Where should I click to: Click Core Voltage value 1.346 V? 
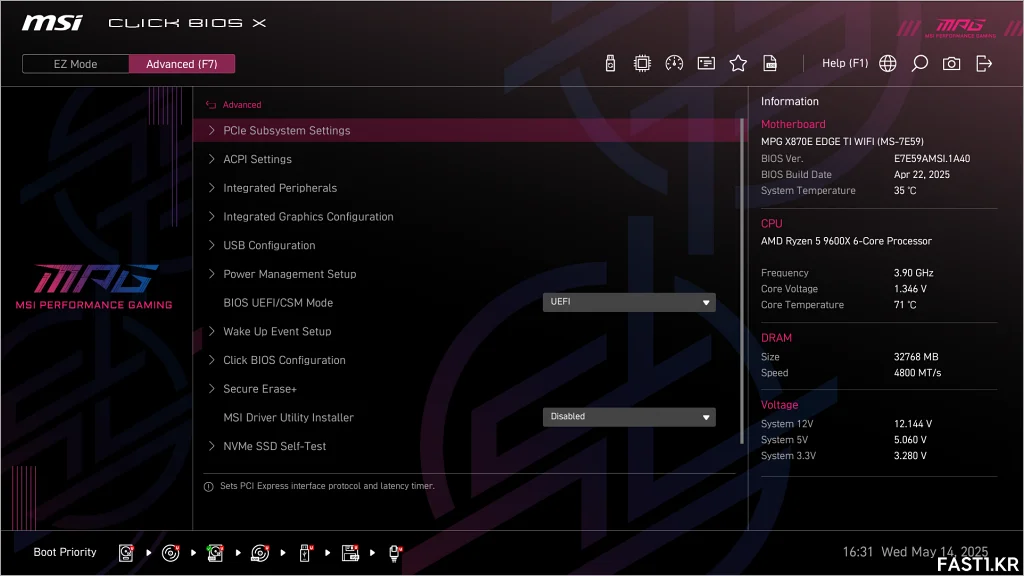(910, 289)
